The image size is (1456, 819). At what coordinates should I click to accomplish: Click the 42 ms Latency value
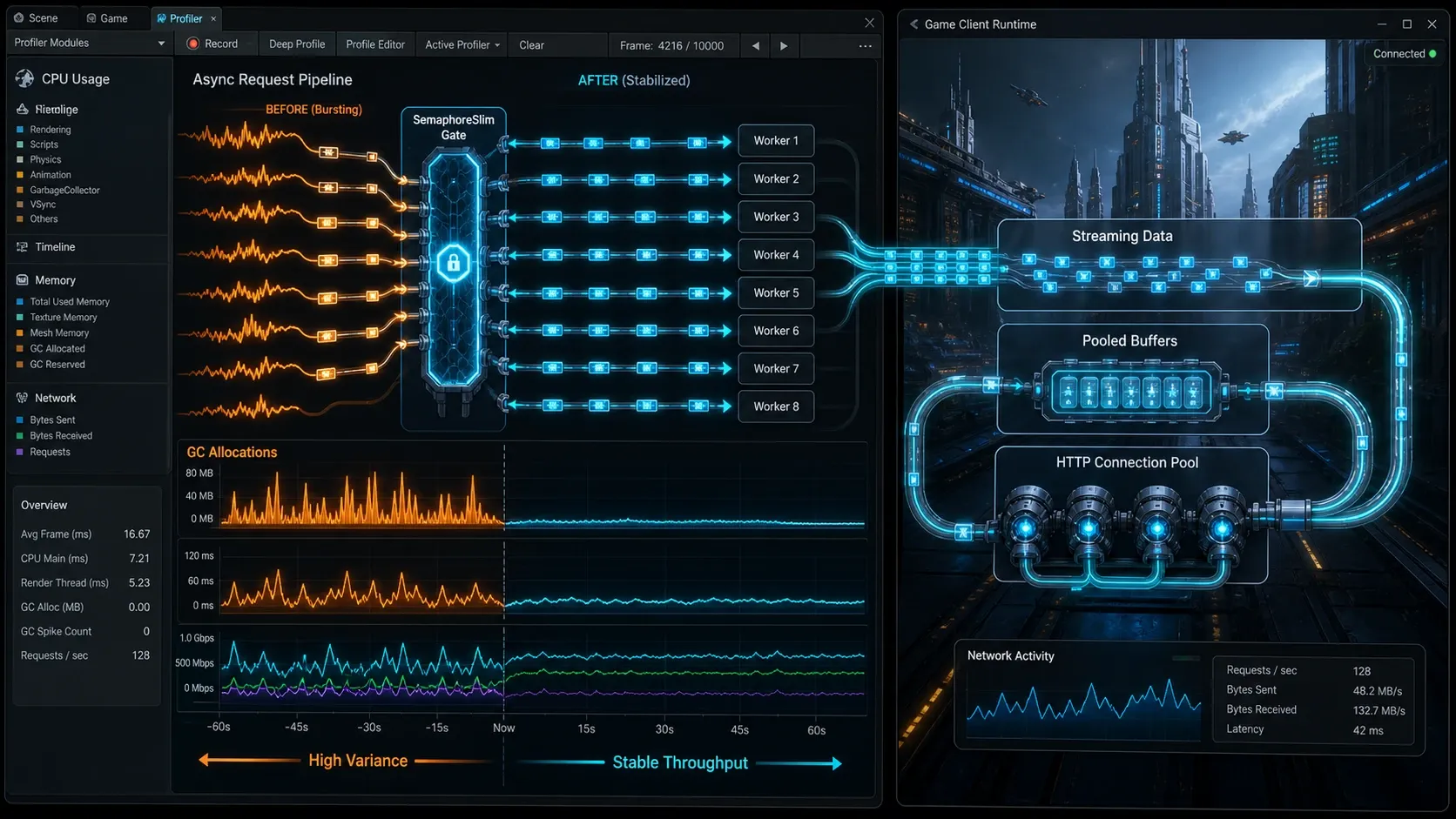[x=1367, y=730]
